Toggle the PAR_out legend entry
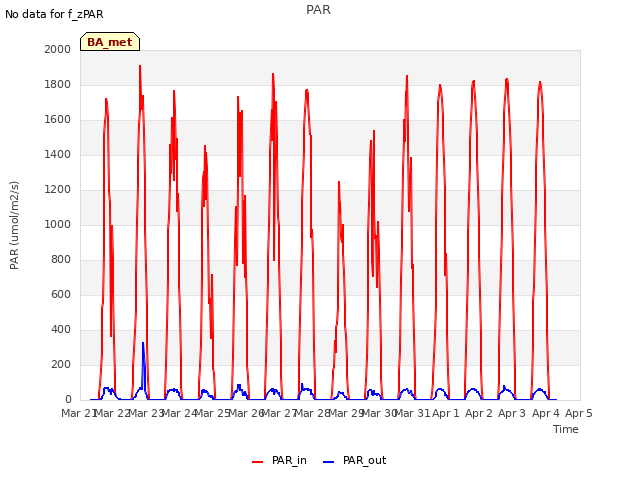This screenshot has height=480, width=640. coord(355,460)
